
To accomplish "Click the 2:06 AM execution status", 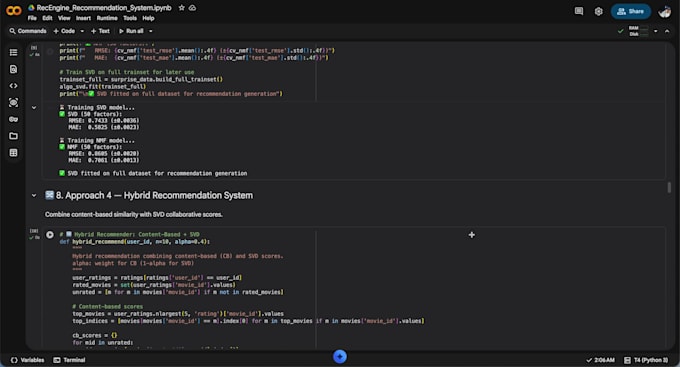I will [600, 360].
